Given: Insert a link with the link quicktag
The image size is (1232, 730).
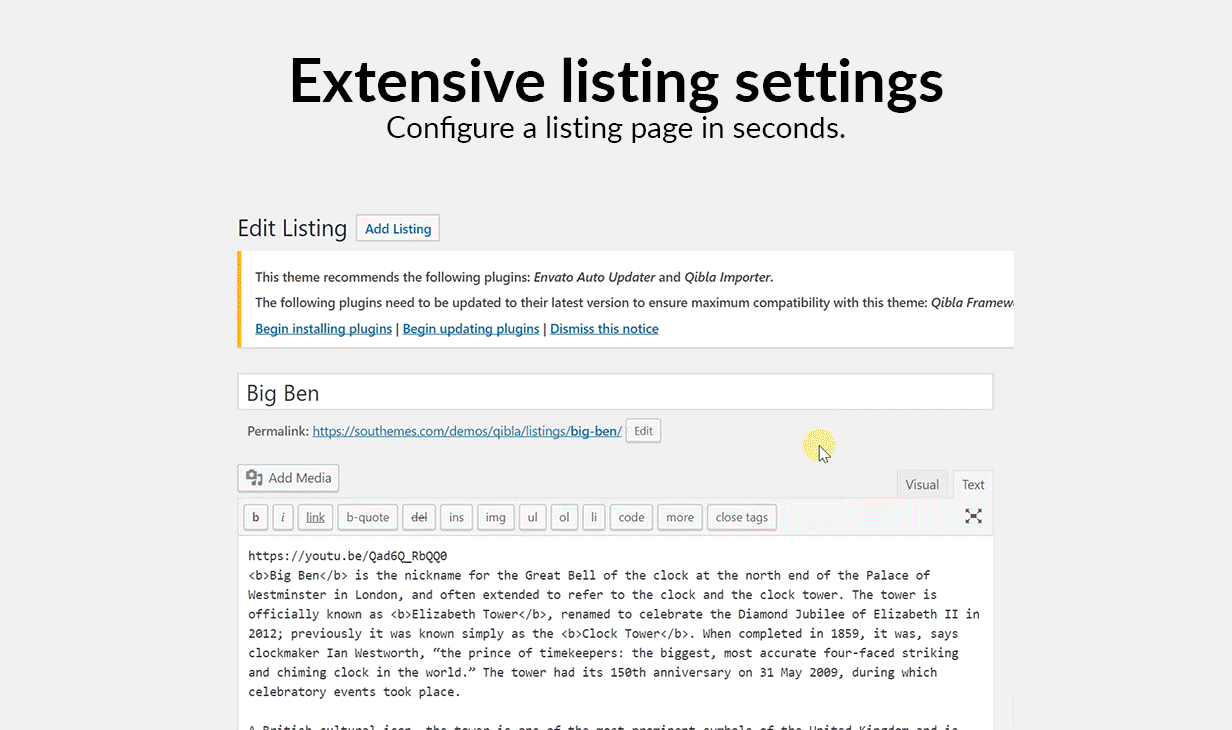Looking at the screenshot, I should pyautogui.click(x=315, y=517).
